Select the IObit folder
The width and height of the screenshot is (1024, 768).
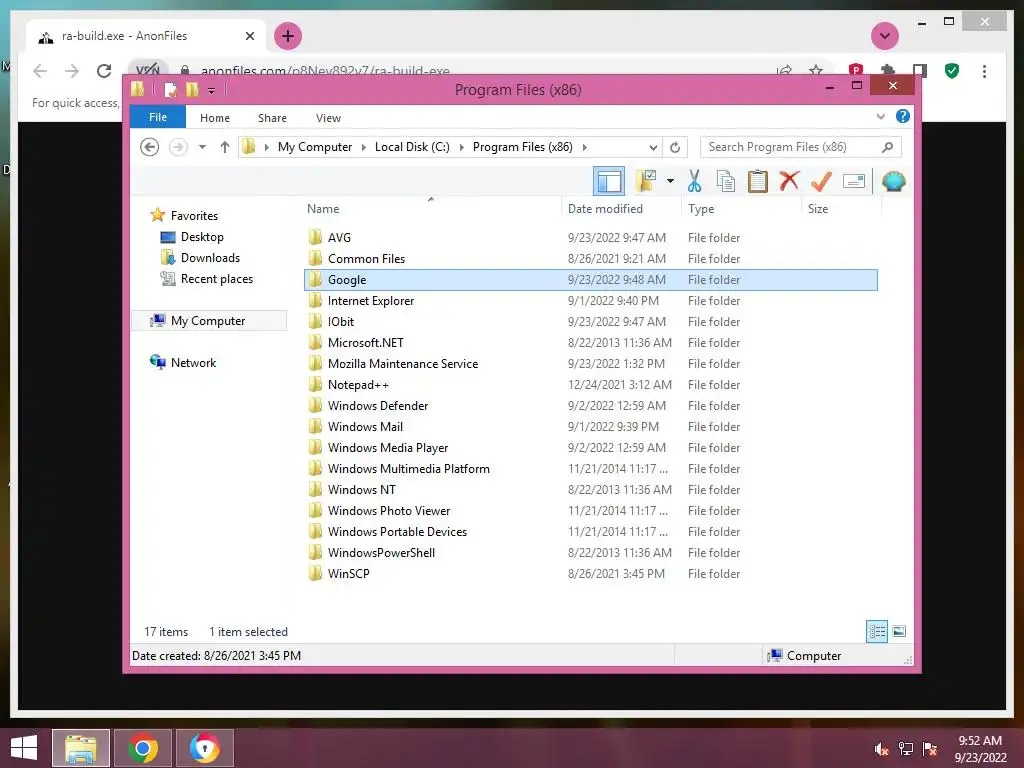340,321
